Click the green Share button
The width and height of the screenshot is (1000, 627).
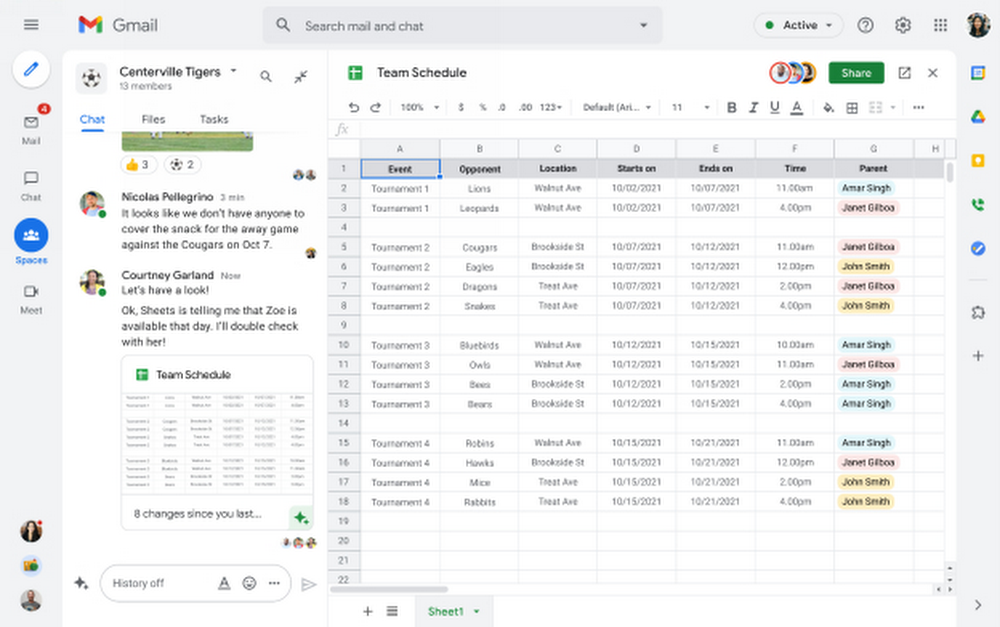[x=856, y=73]
